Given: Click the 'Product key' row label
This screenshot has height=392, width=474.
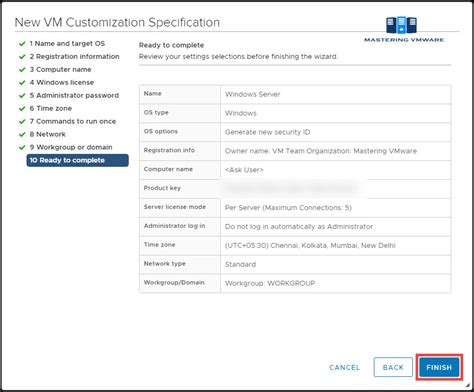Looking at the screenshot, I should pyautogui.click(x=162, y=188).
